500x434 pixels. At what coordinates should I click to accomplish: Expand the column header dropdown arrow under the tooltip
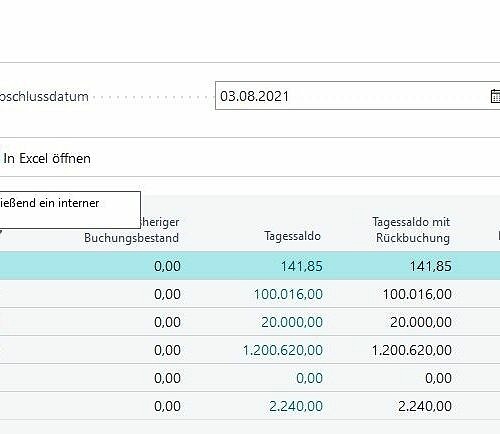(1, 232)
